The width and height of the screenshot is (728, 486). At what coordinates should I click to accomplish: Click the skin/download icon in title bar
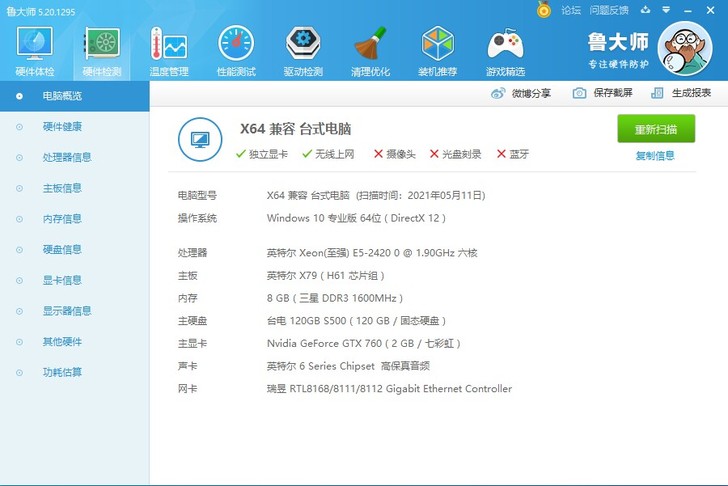[645, 10]
